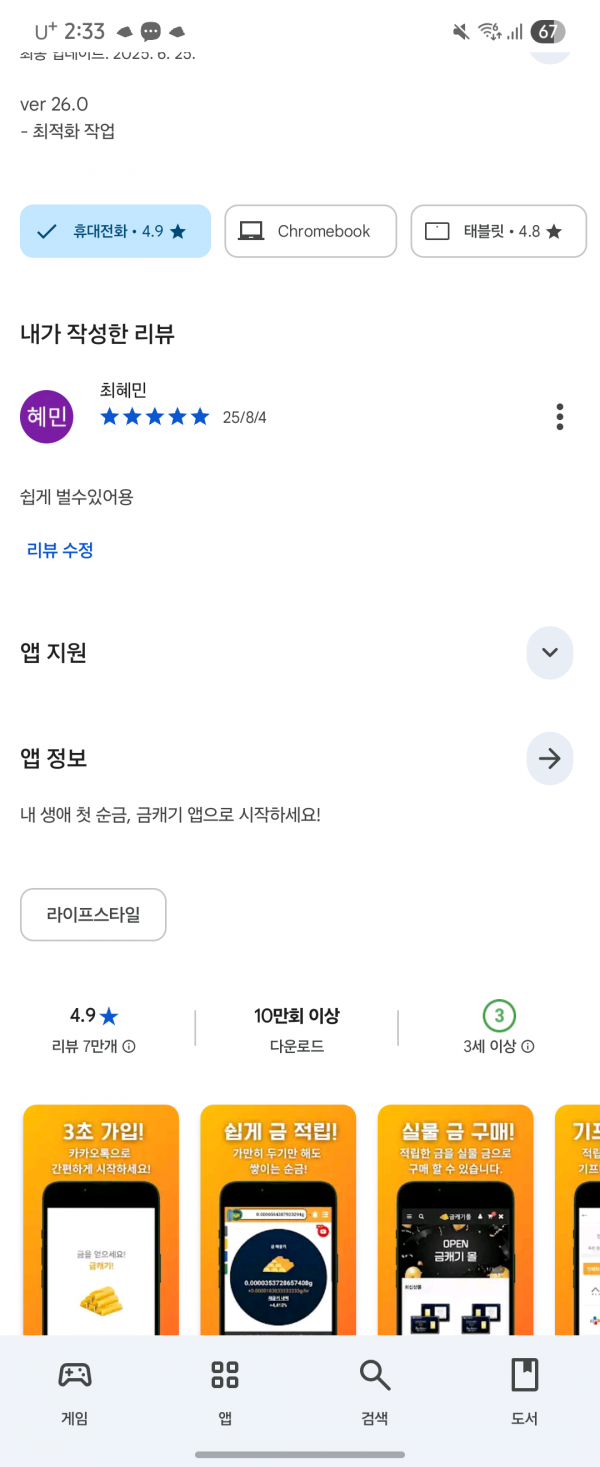Open the 3초 가입 screenshot thumbnail
The height and width of the screenshot is (1467, 600).
pyautogui.click(x=101, y=1220)
